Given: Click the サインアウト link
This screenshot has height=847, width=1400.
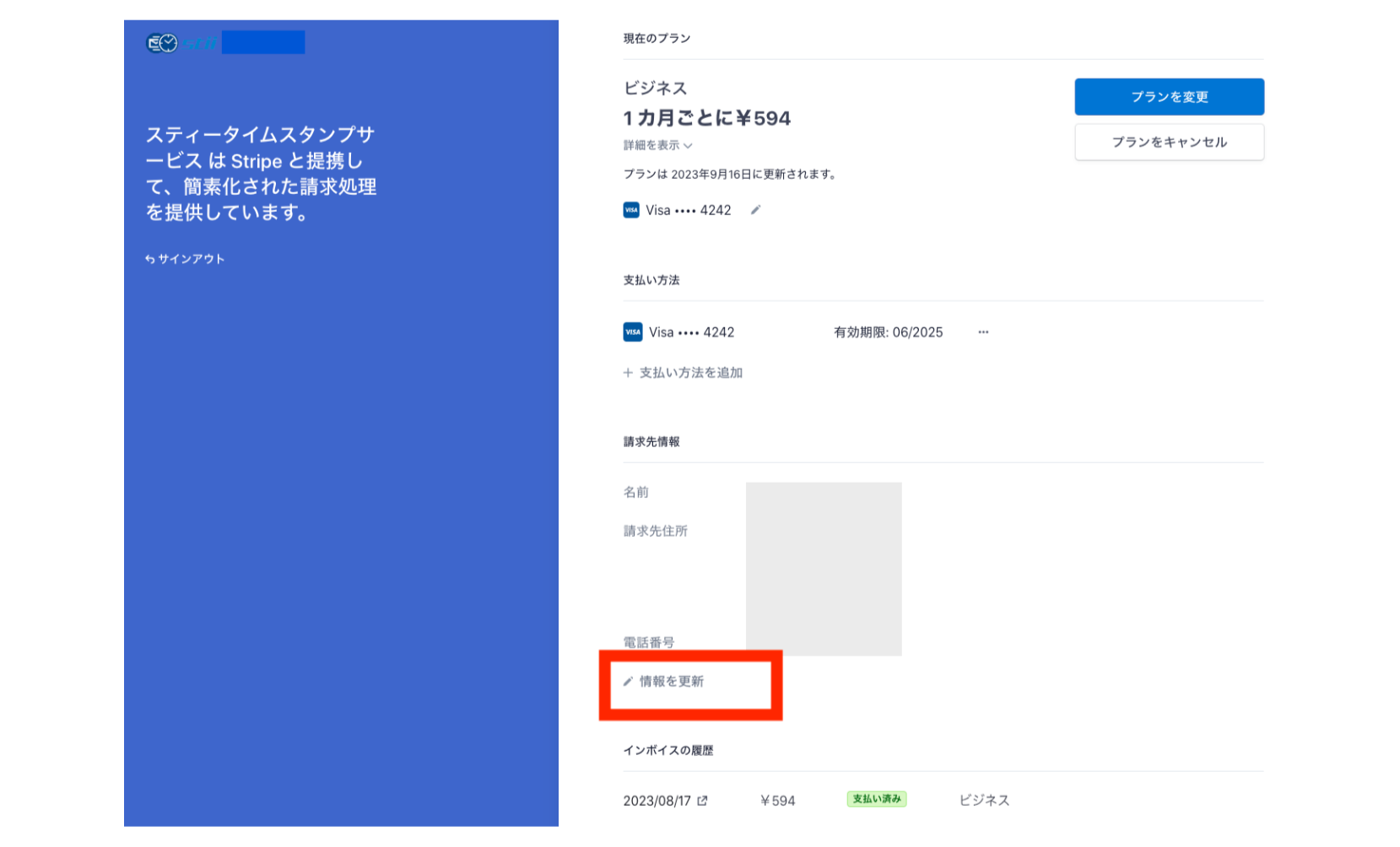Looking at the screenshot, I should click(191, 260).
